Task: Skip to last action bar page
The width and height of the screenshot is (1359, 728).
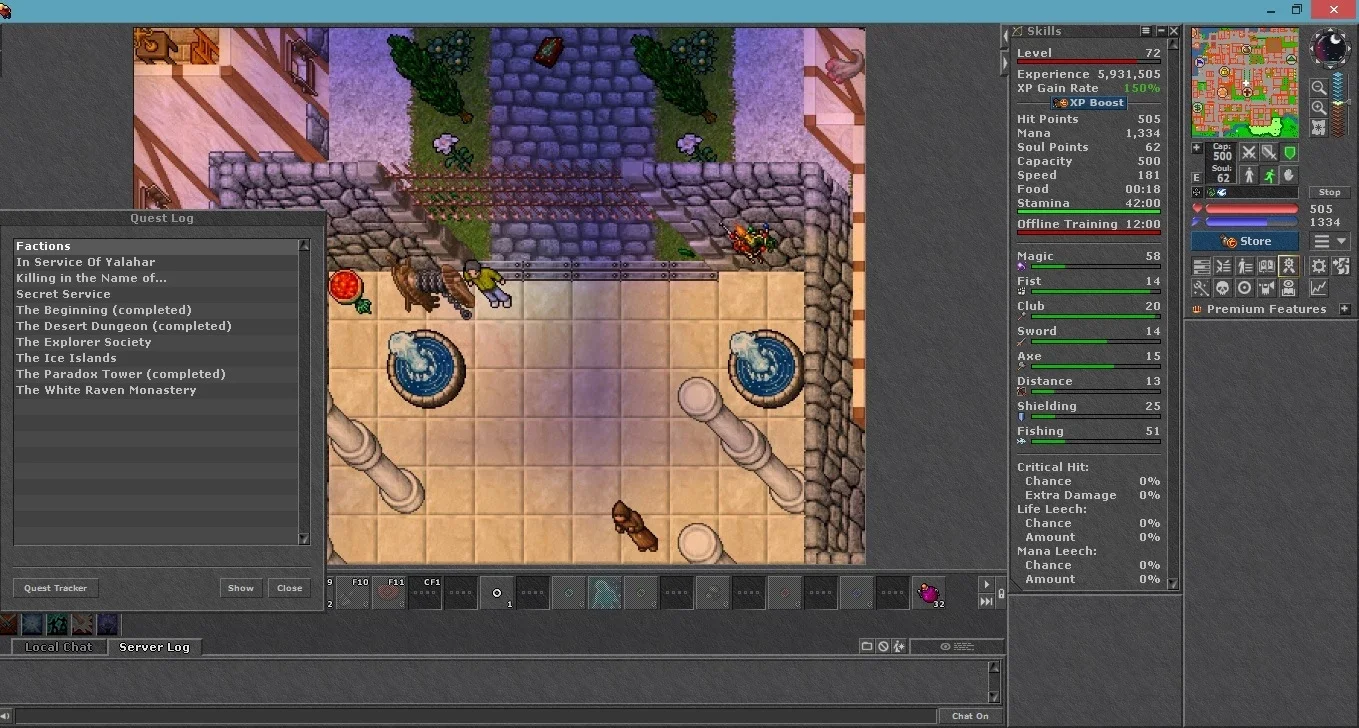Action: tap(986, 601)
